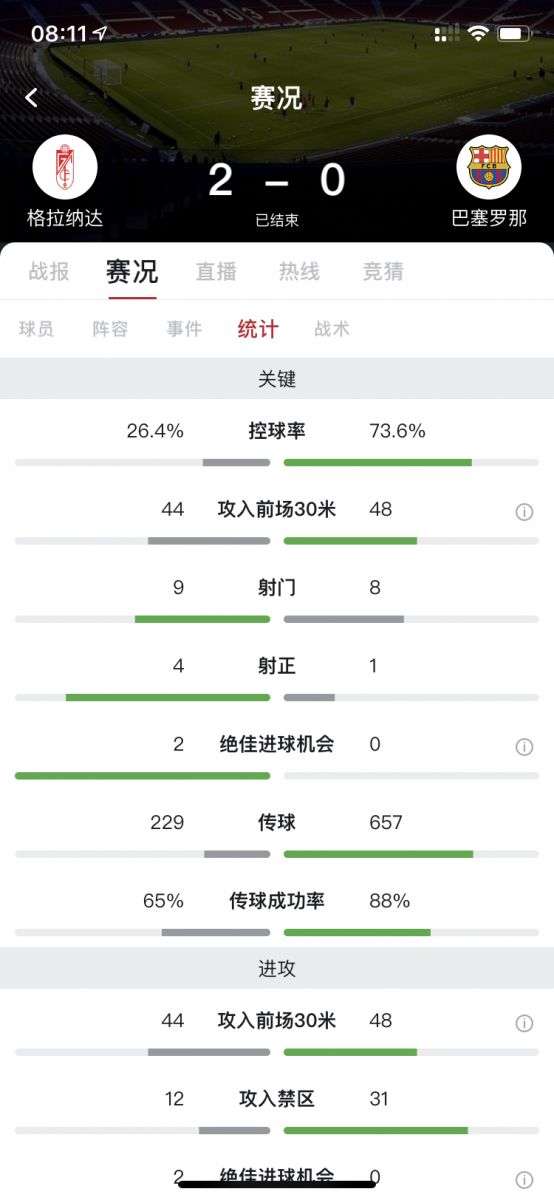Select 球员 sub-tab
This screenshot has width=554, height=1200.
pos(36,329)
